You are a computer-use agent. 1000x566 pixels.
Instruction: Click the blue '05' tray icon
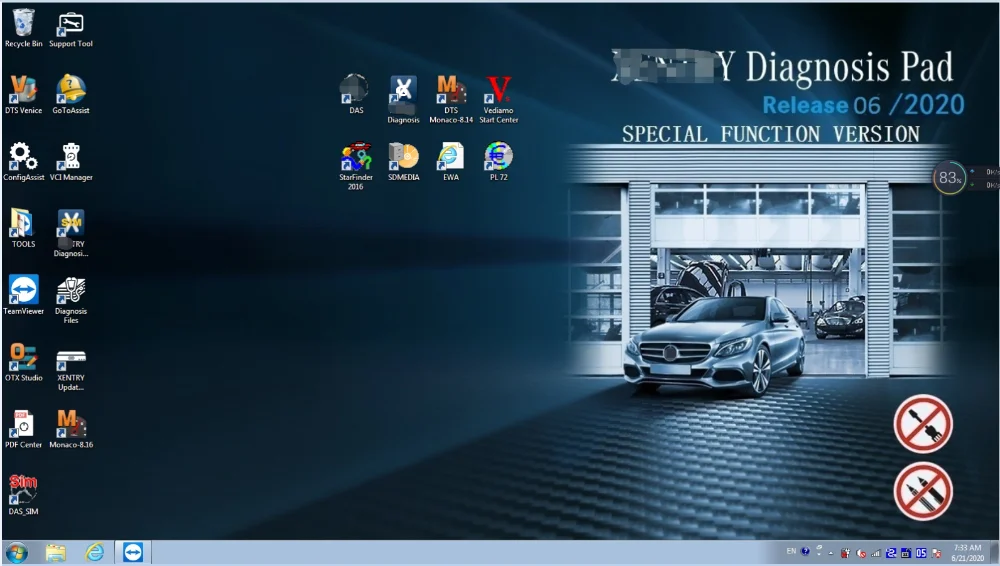pyautogui.click(x=921, y=553)
